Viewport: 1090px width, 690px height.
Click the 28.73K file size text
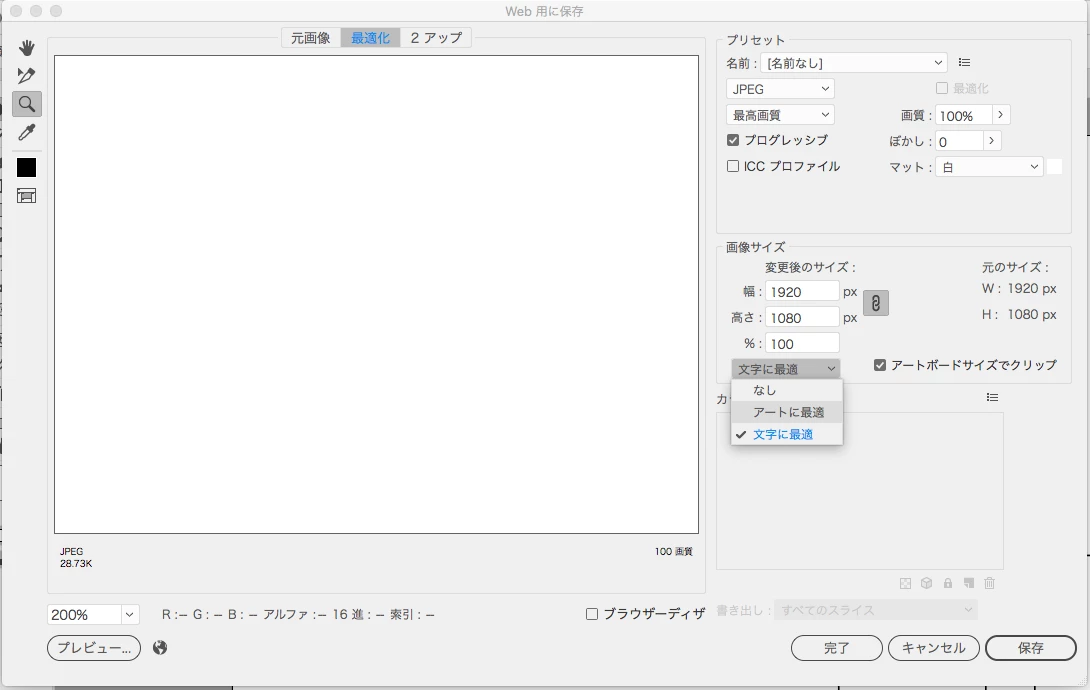76,564
